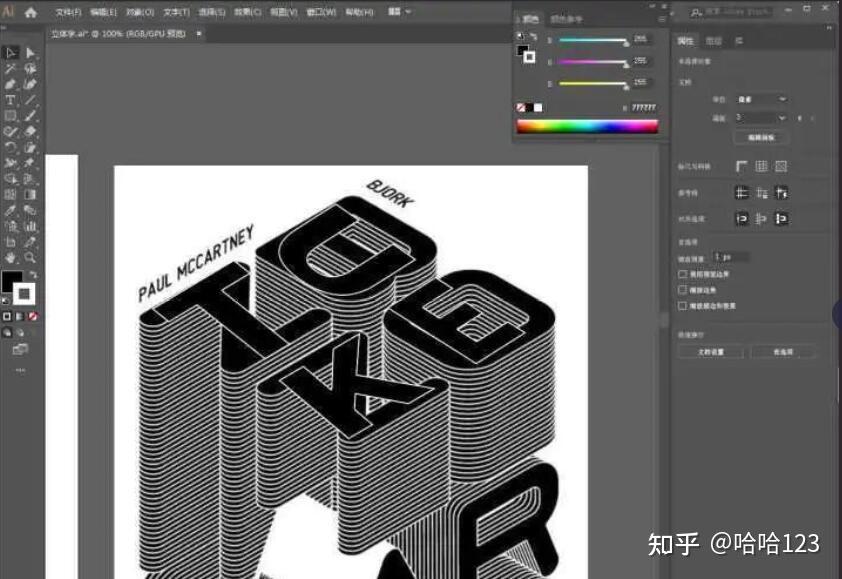842x579 pixels.
Task: Select the Eyedropper tool
Action: pos(11,211)
